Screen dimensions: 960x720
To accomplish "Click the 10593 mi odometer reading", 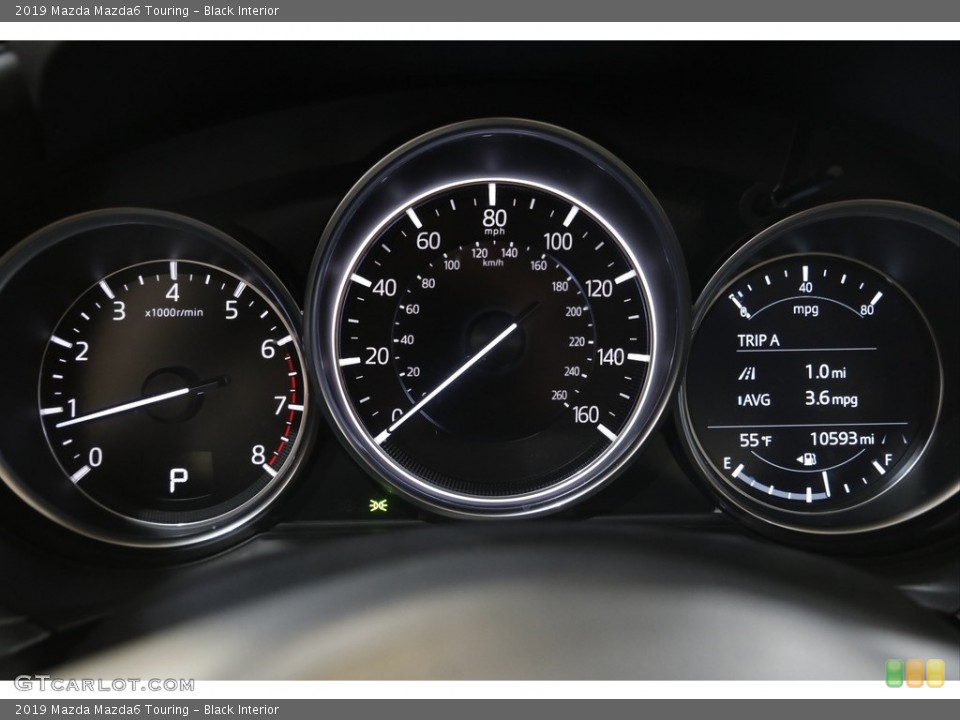I will click(842, 439).
